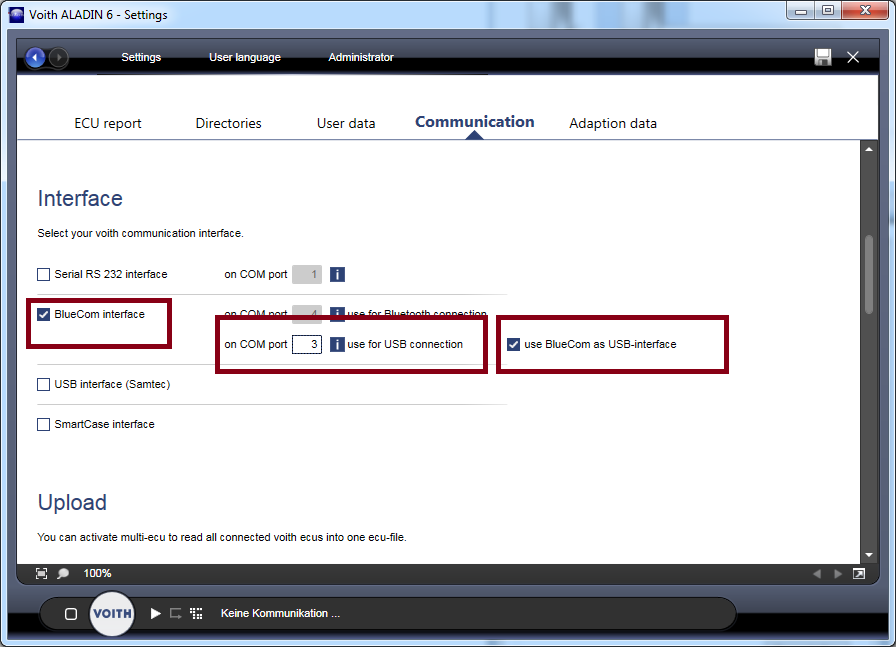Open the Settings menu
This screenshot has width=896, height=647.
click(x=141, y=57)
